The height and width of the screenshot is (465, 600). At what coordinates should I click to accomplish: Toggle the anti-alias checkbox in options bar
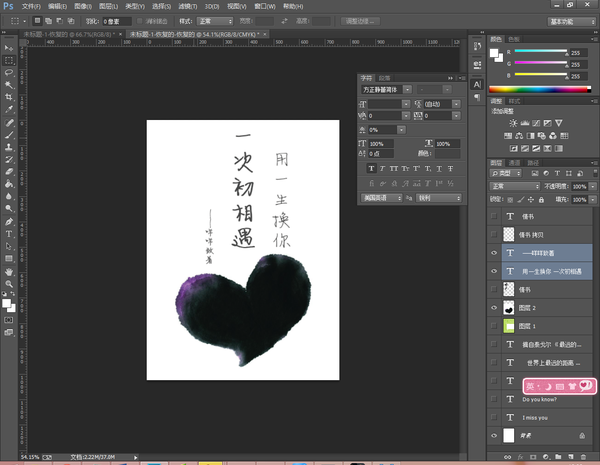click(140, 21)
